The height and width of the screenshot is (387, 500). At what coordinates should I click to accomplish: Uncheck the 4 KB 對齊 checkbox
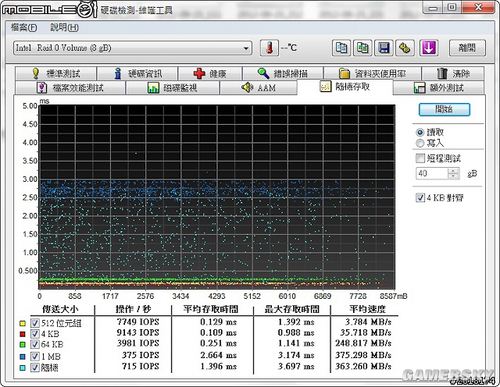(420, 198)
